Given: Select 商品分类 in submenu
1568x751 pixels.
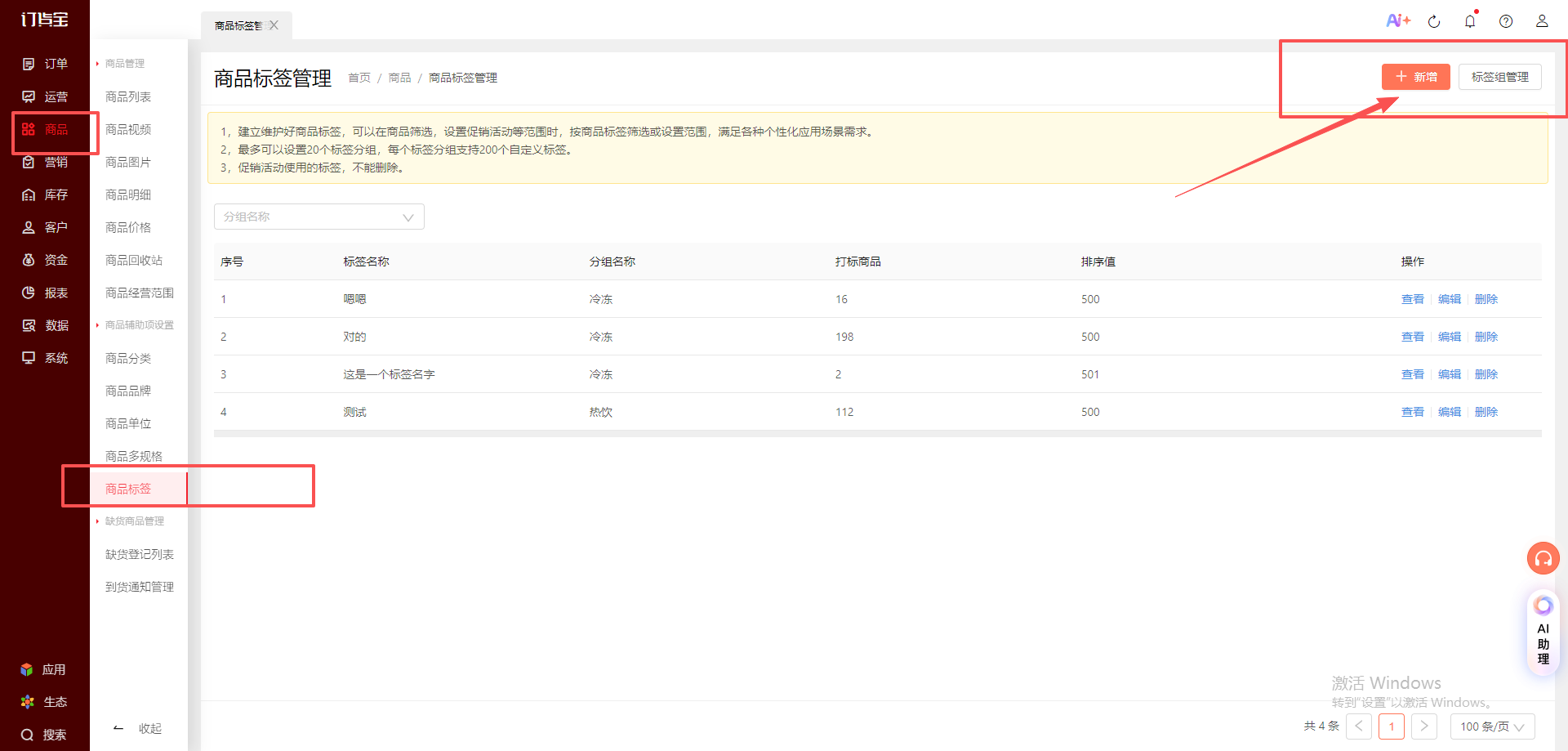Looking at the screenshot, I should tap(128, 358).
